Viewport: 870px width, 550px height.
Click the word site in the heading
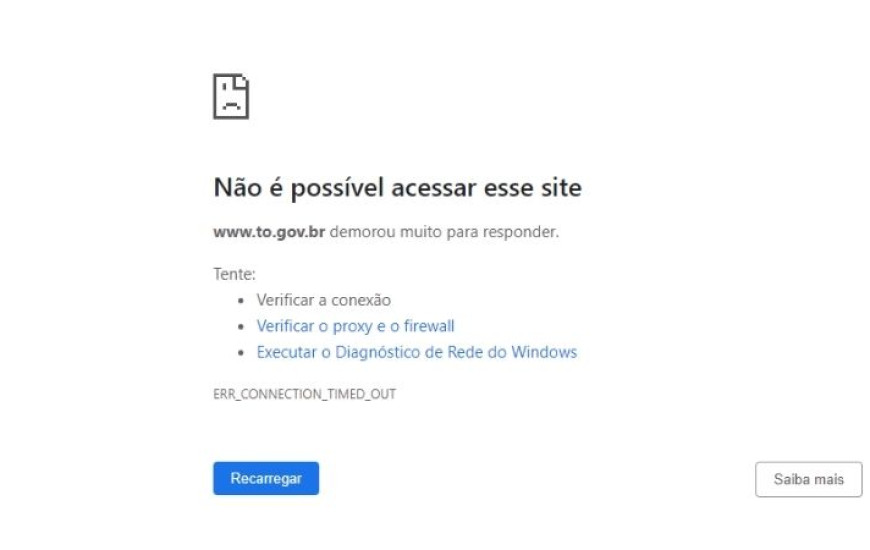(562, 188)
